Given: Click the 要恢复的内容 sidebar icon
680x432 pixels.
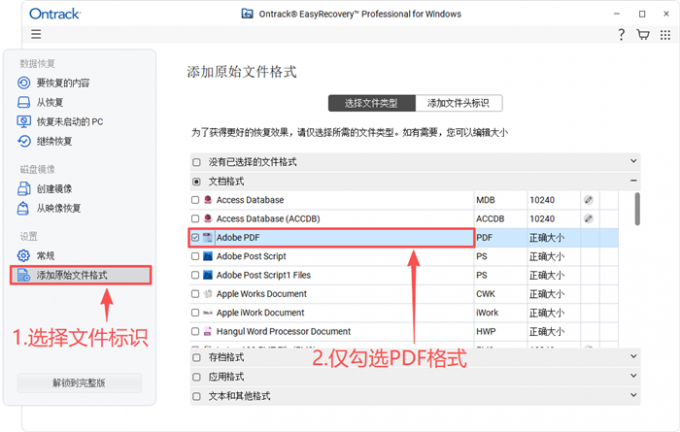Looking at the screenshot, I should [x=23, y=82].
